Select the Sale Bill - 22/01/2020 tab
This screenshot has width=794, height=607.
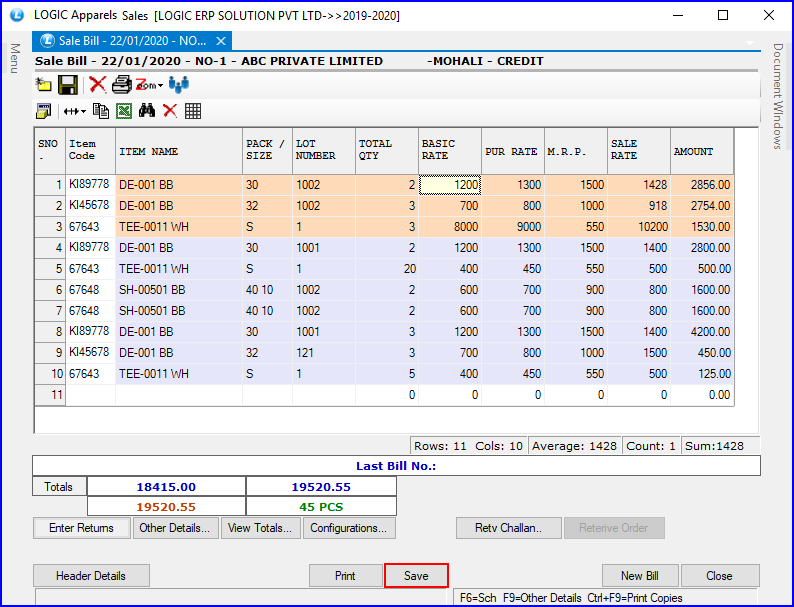(132, 41)
